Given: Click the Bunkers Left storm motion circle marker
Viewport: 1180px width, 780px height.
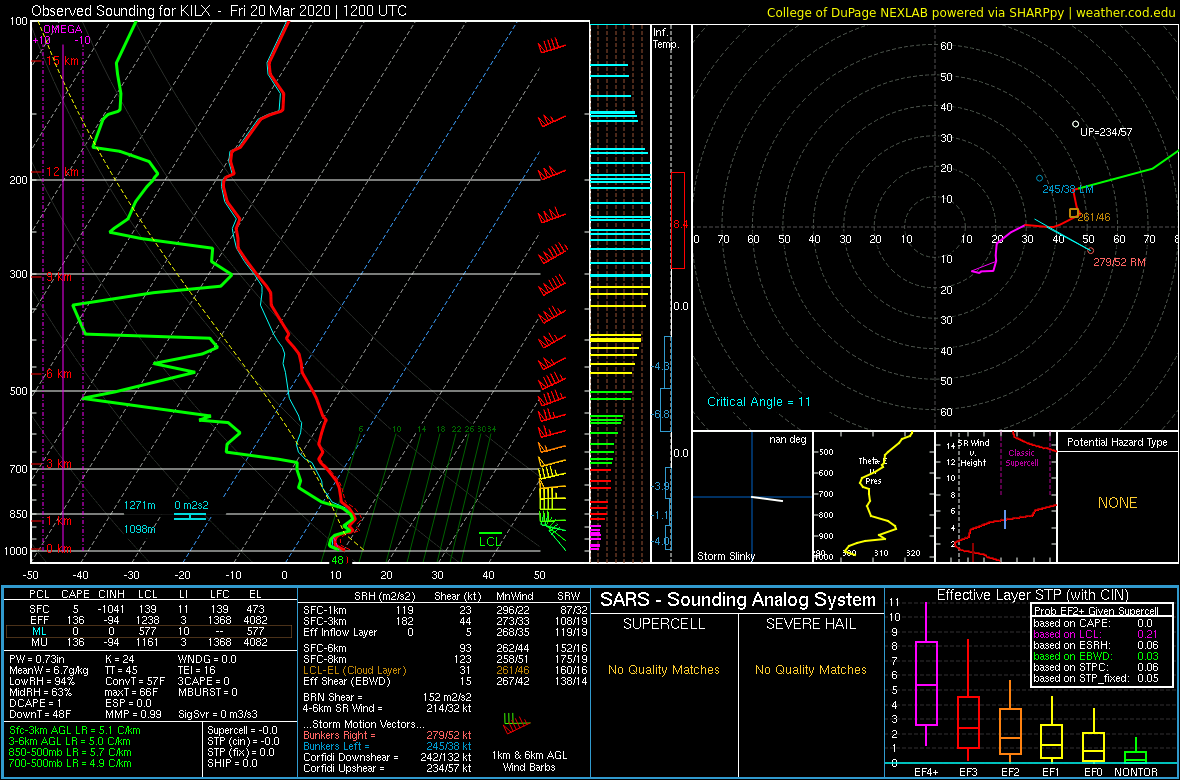Looking at the screenshot, I should pos(1039,178).
